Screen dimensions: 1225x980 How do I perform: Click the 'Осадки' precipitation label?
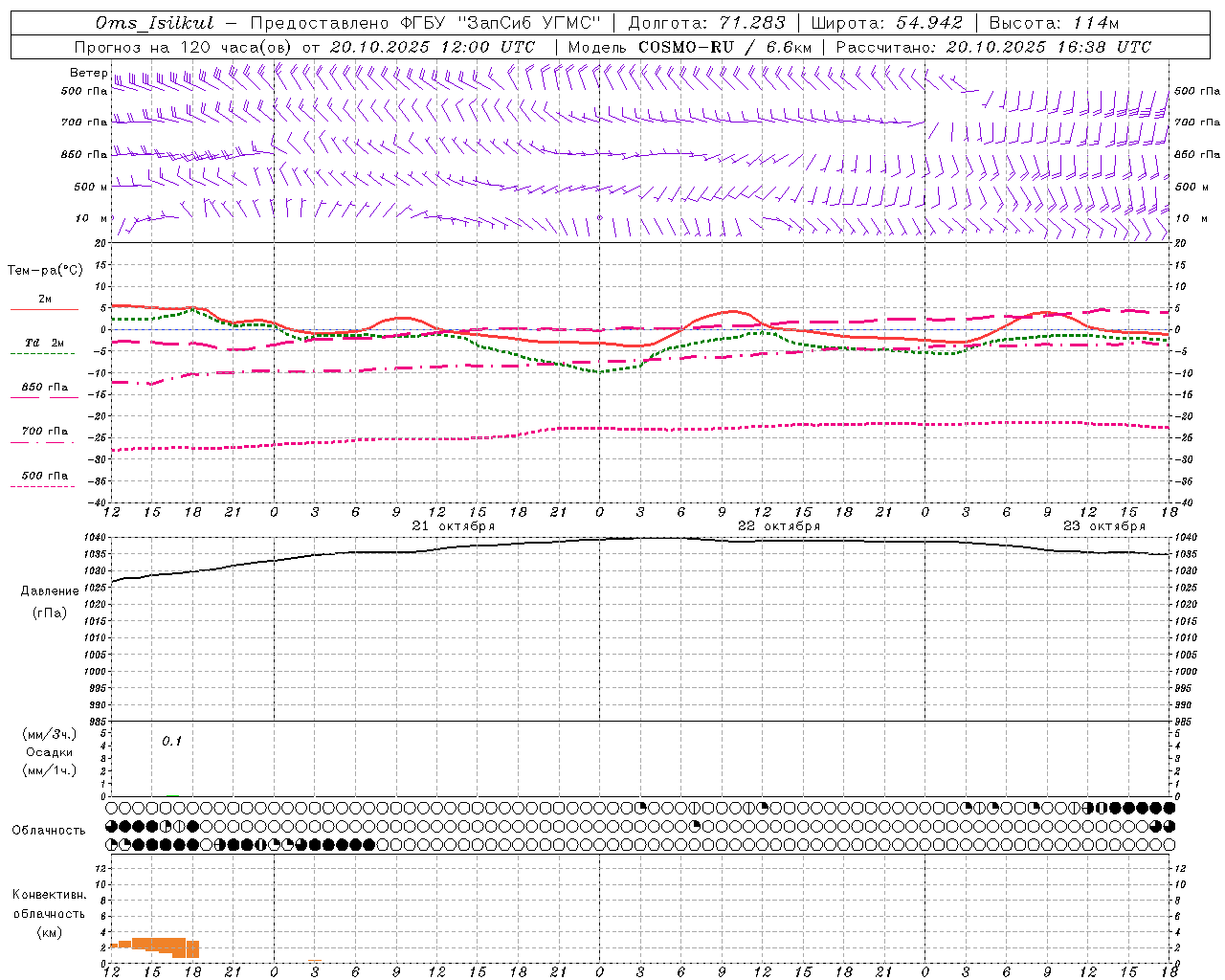coord(50,752)
